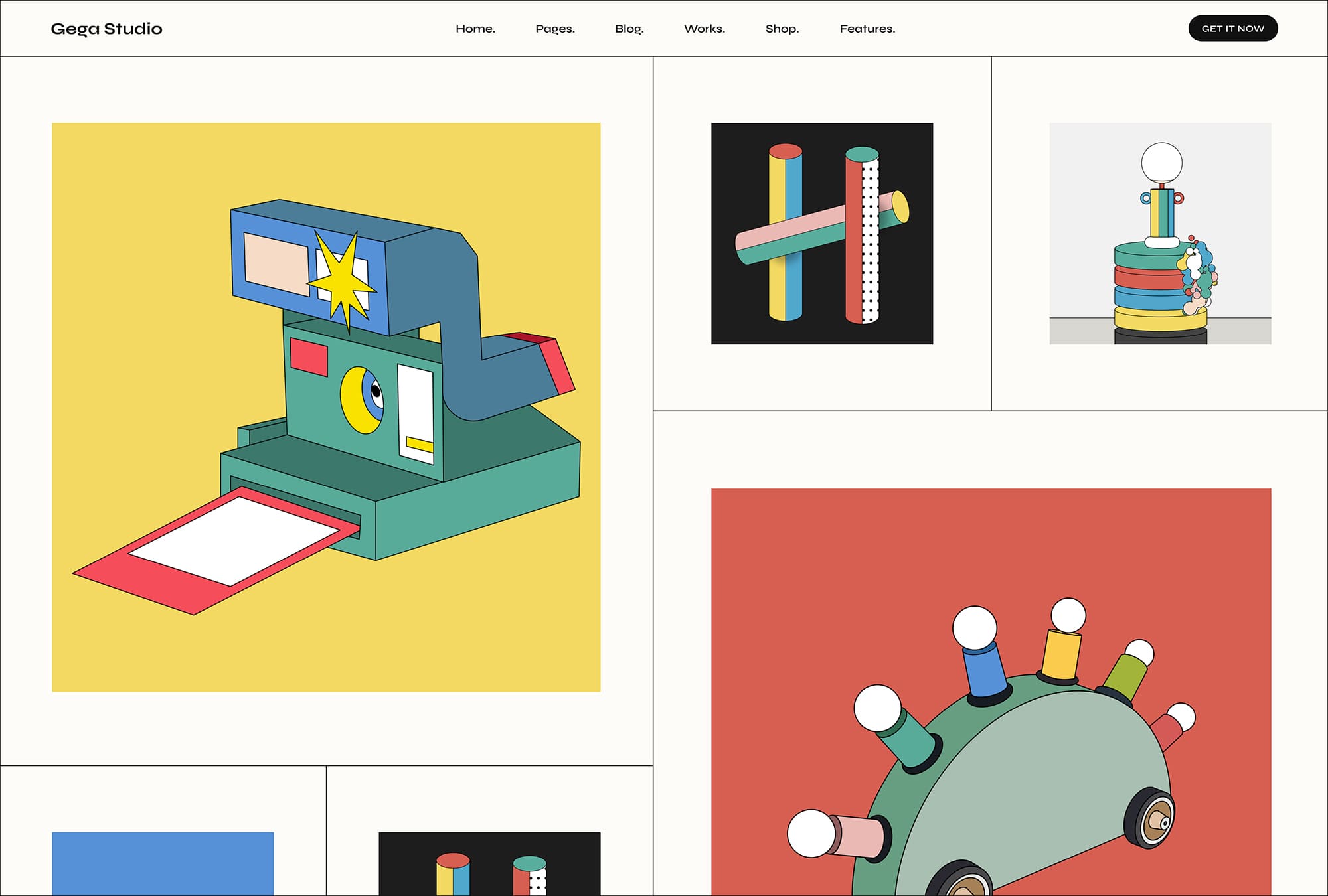The height and width of the screenshot is (896, 1328).
Task: Open the Works navigation link
Action: pos(705,29)
